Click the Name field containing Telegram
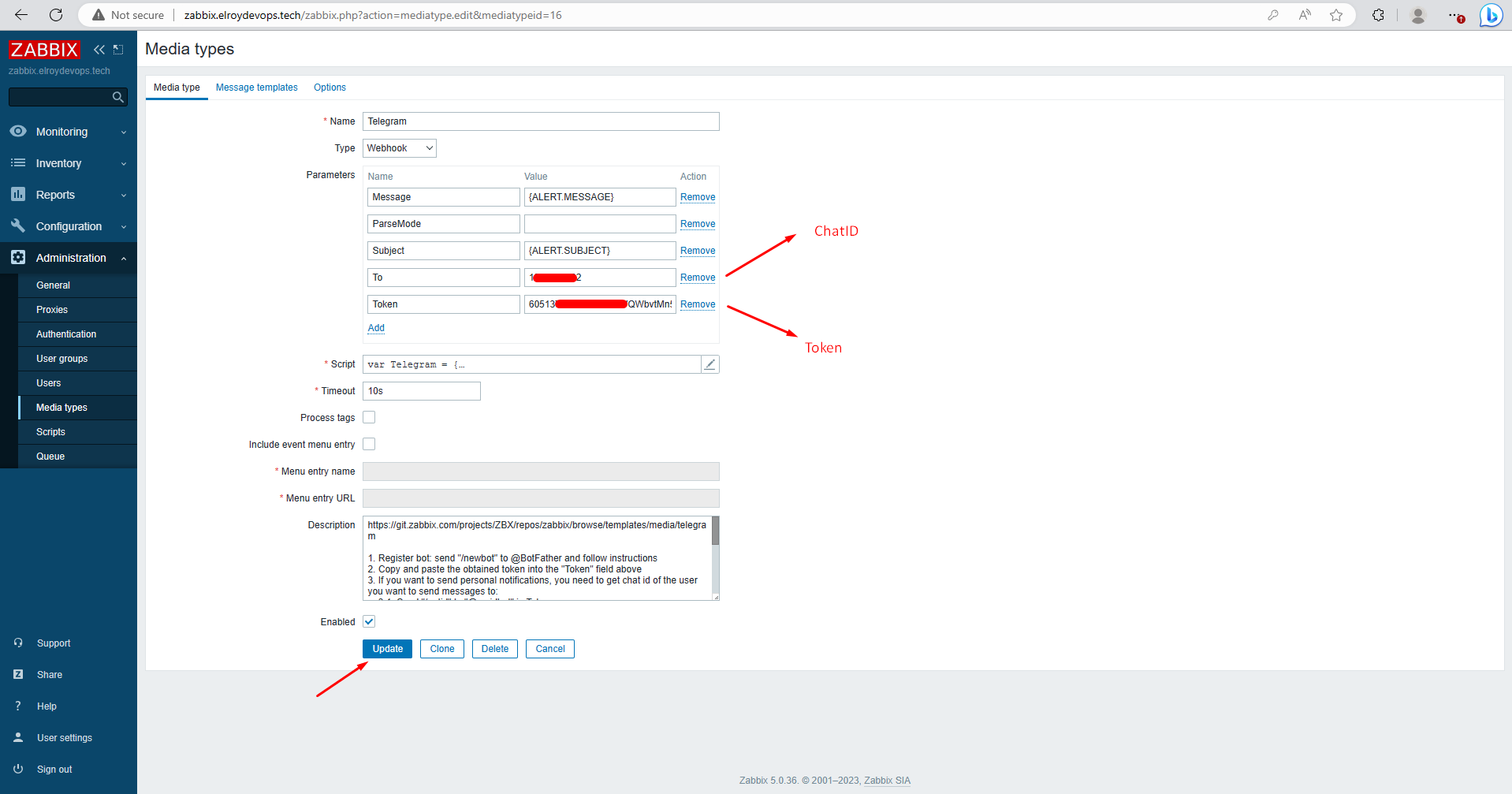 [541, 121]
